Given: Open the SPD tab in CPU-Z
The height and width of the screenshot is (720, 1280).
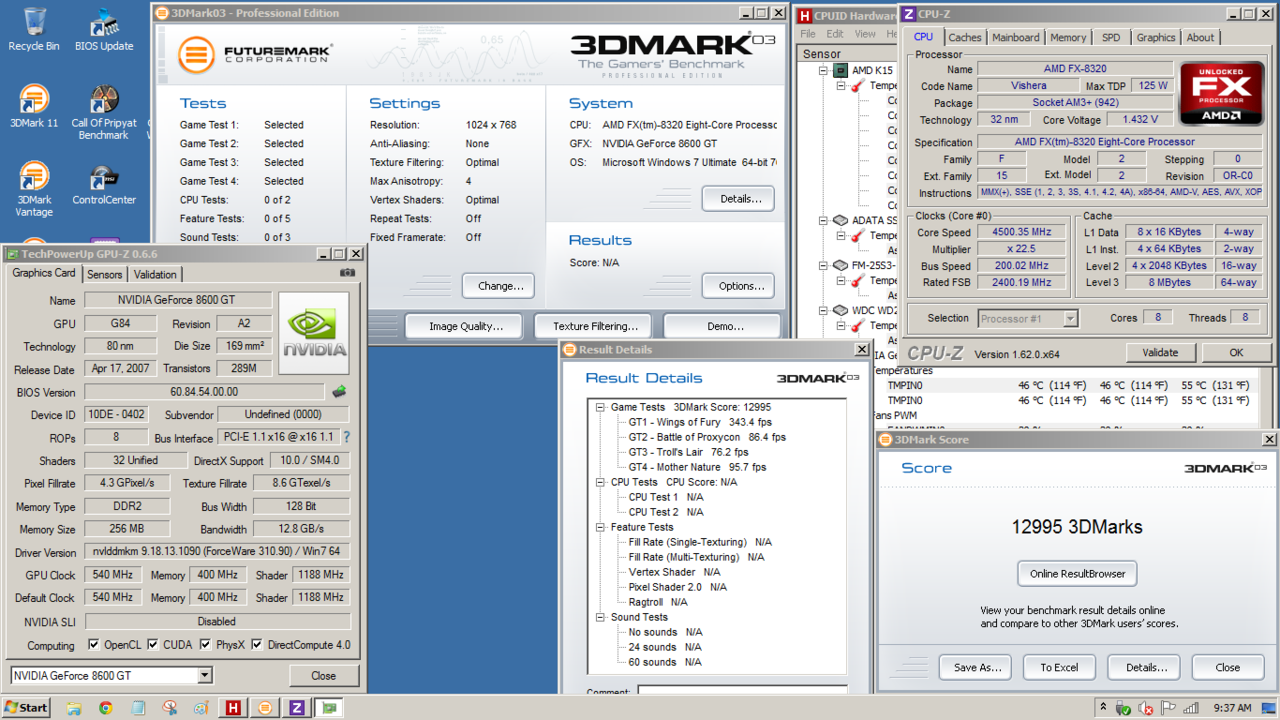Looking at the screenshot, I should click(x=1111, y=37).
